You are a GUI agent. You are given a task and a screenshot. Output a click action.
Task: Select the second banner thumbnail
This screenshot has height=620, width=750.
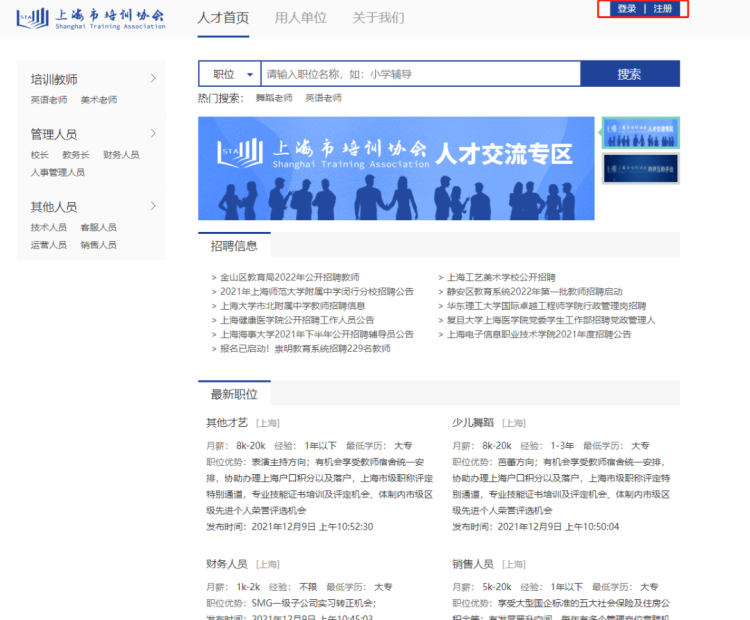coord(640,168)
